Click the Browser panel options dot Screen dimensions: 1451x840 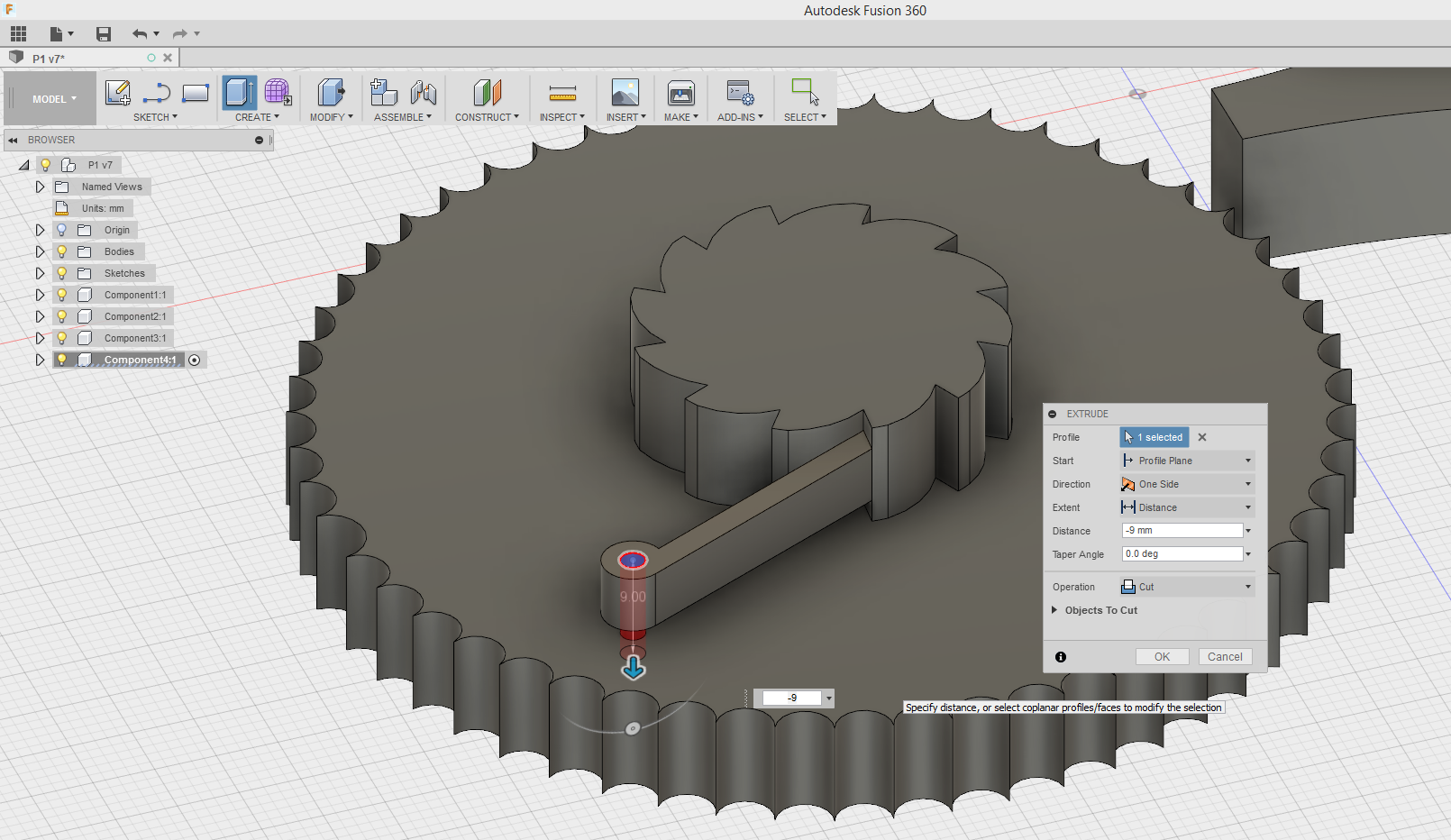pyautogui.click(x=260, y=140)
